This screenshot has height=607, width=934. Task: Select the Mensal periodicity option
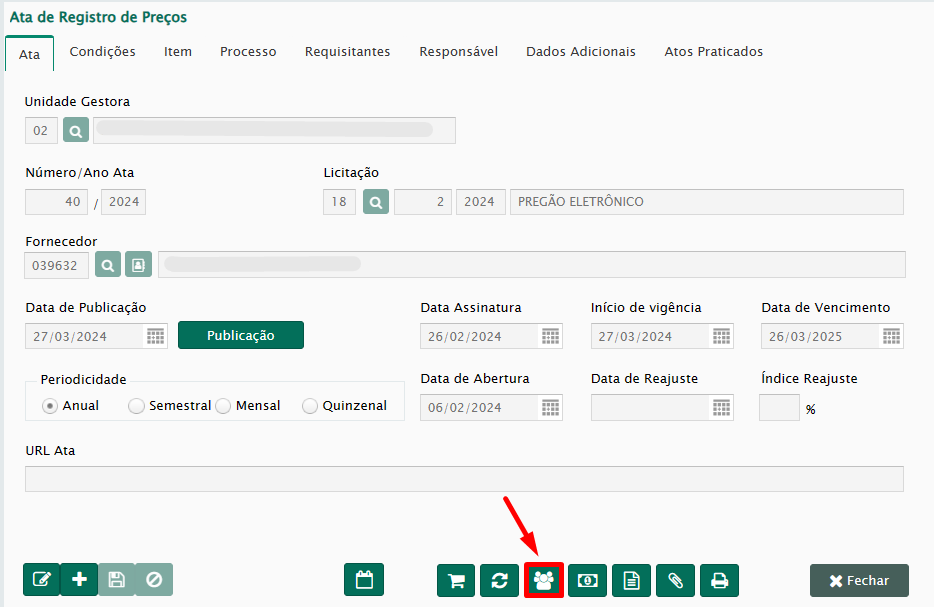click(223, 406)
